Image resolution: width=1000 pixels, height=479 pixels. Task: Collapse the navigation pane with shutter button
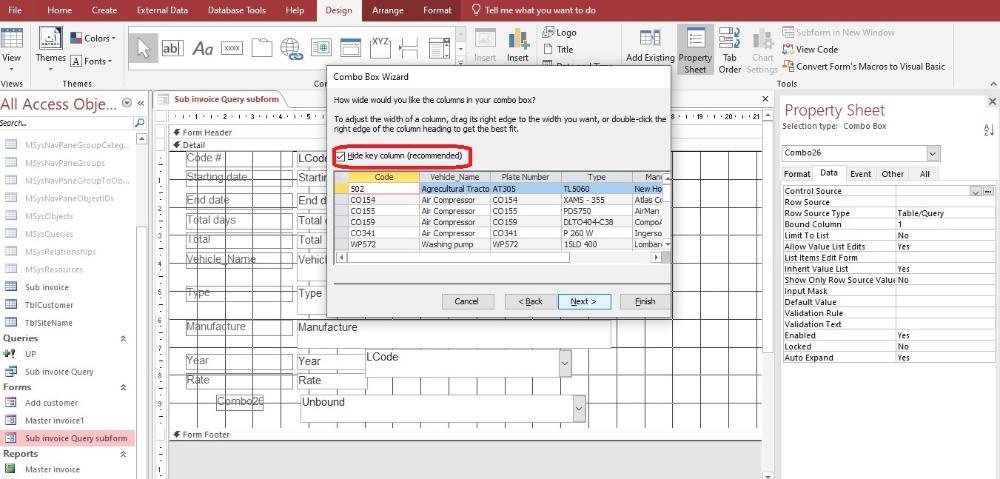(141, 103)
